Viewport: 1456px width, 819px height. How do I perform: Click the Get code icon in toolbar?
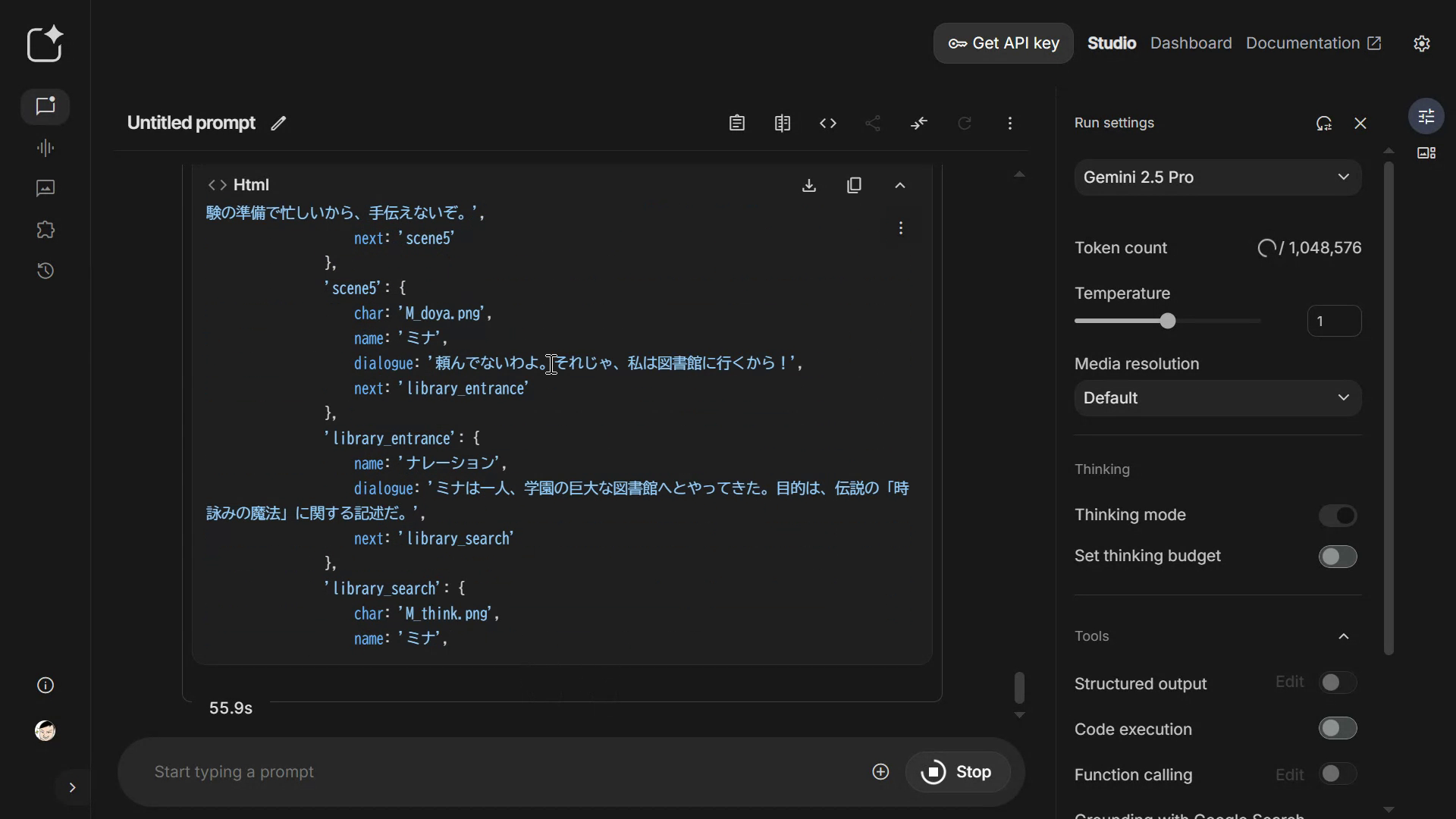coord(828,123)
